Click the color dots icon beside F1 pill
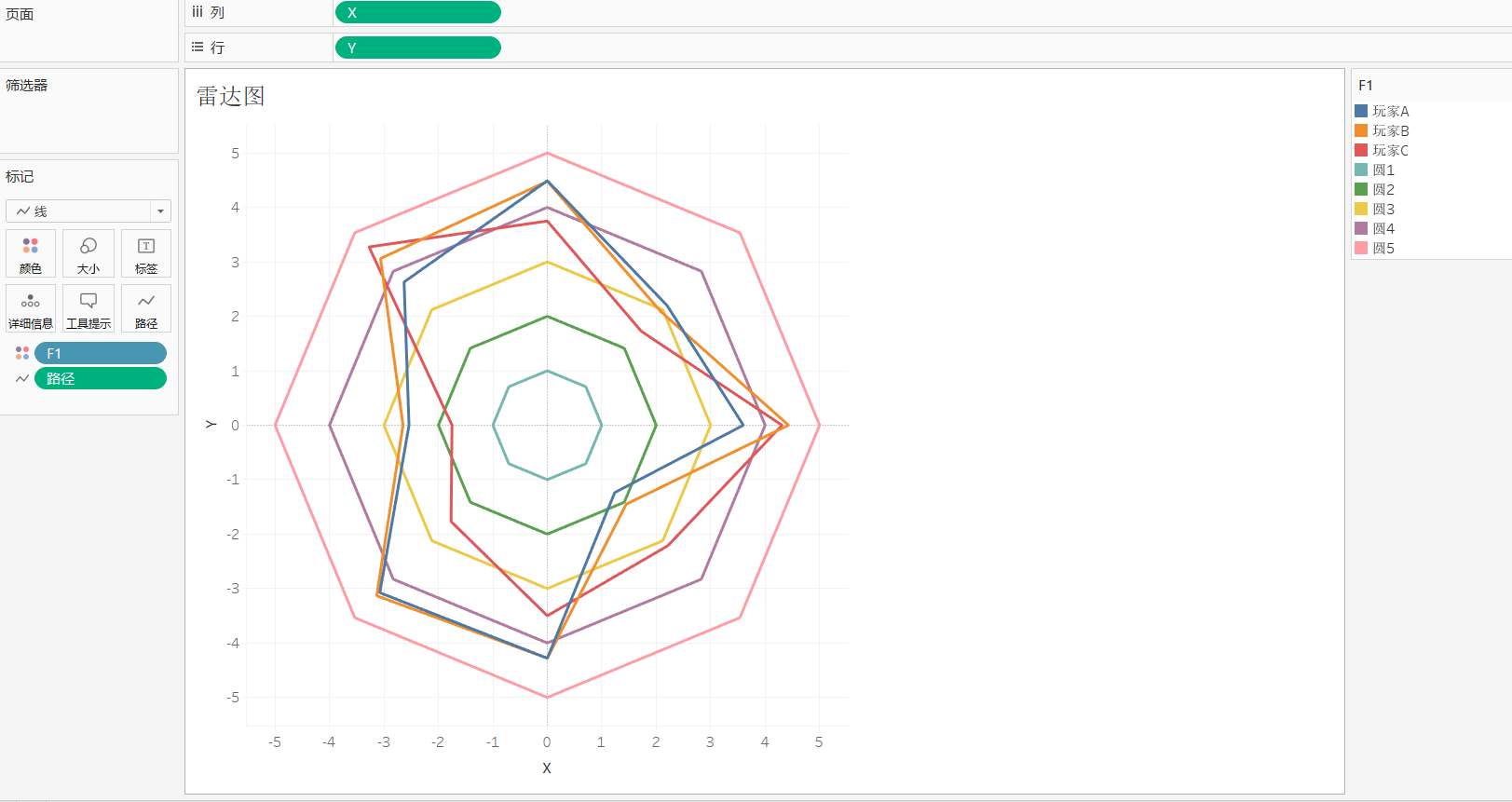 point(22,353)
